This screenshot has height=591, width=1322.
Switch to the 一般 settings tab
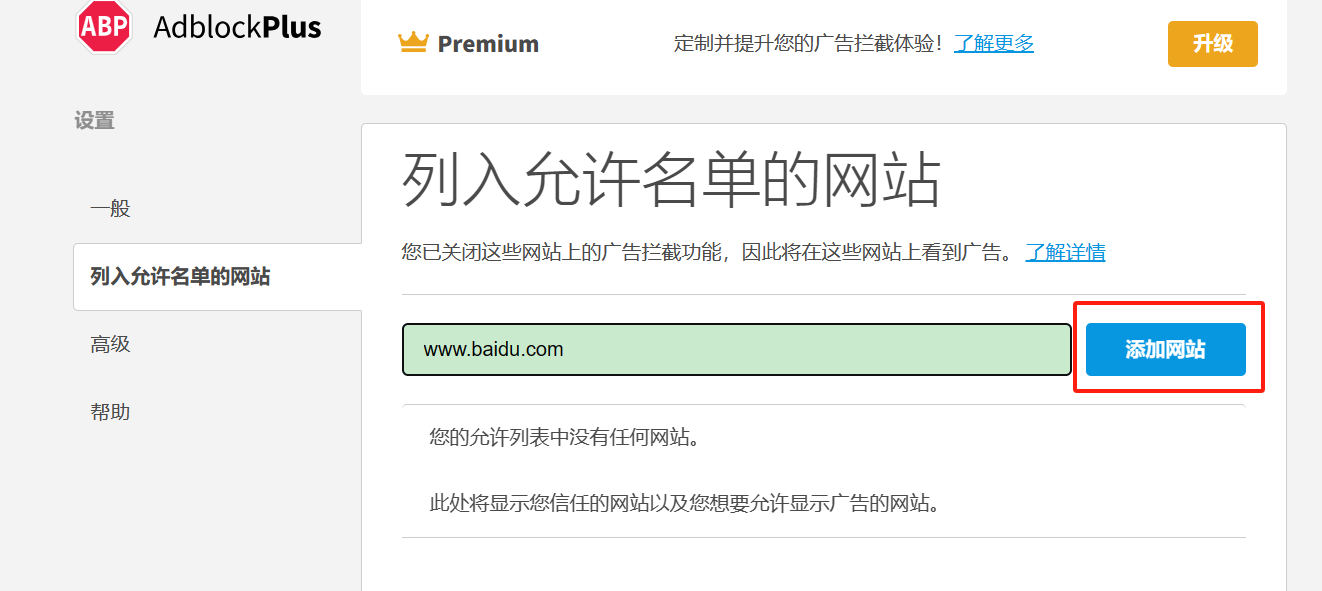110,209
